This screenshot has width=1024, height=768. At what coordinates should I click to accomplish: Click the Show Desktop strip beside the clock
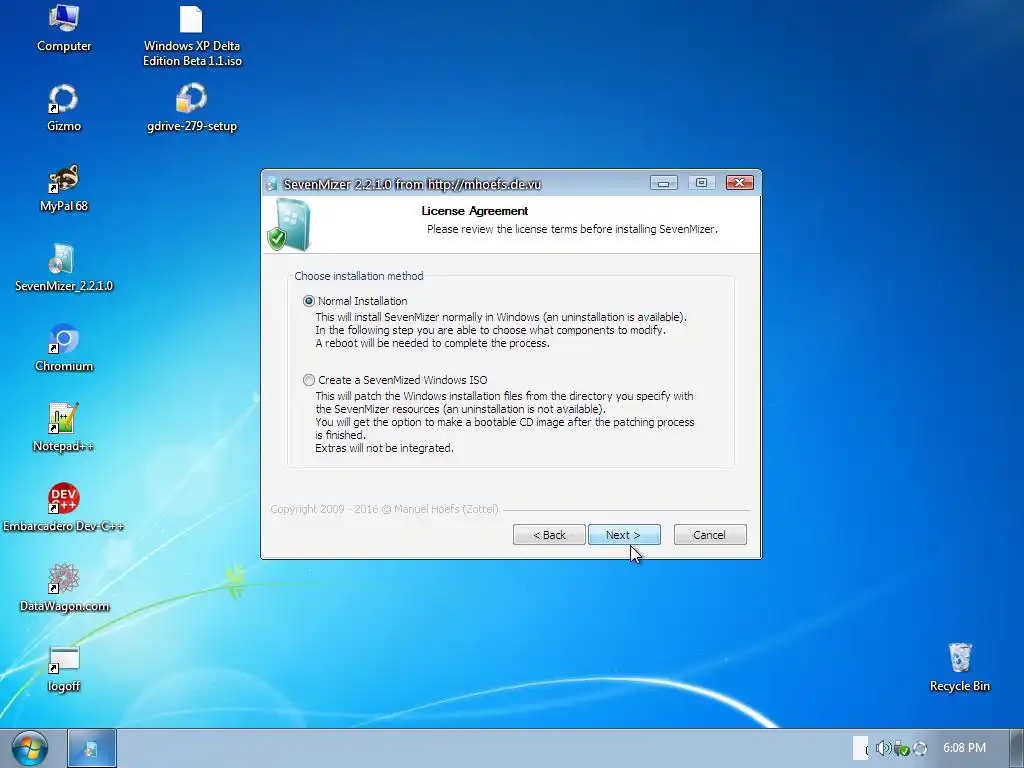[x=1017, y=748]
